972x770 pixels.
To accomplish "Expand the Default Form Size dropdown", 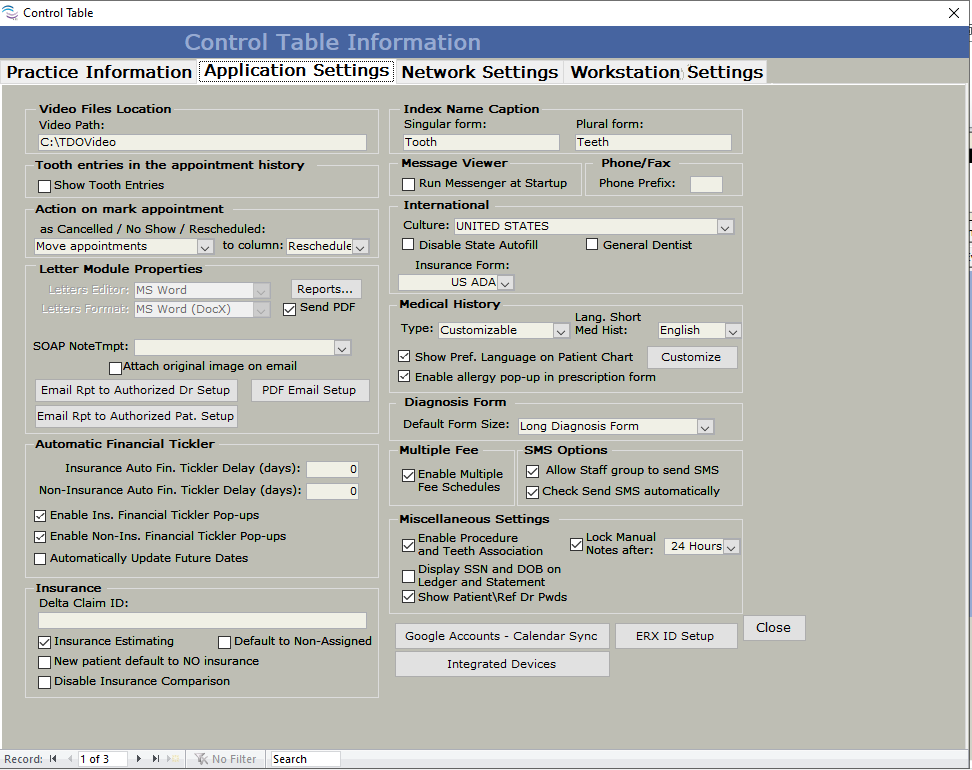I will [x=705, y=427].
